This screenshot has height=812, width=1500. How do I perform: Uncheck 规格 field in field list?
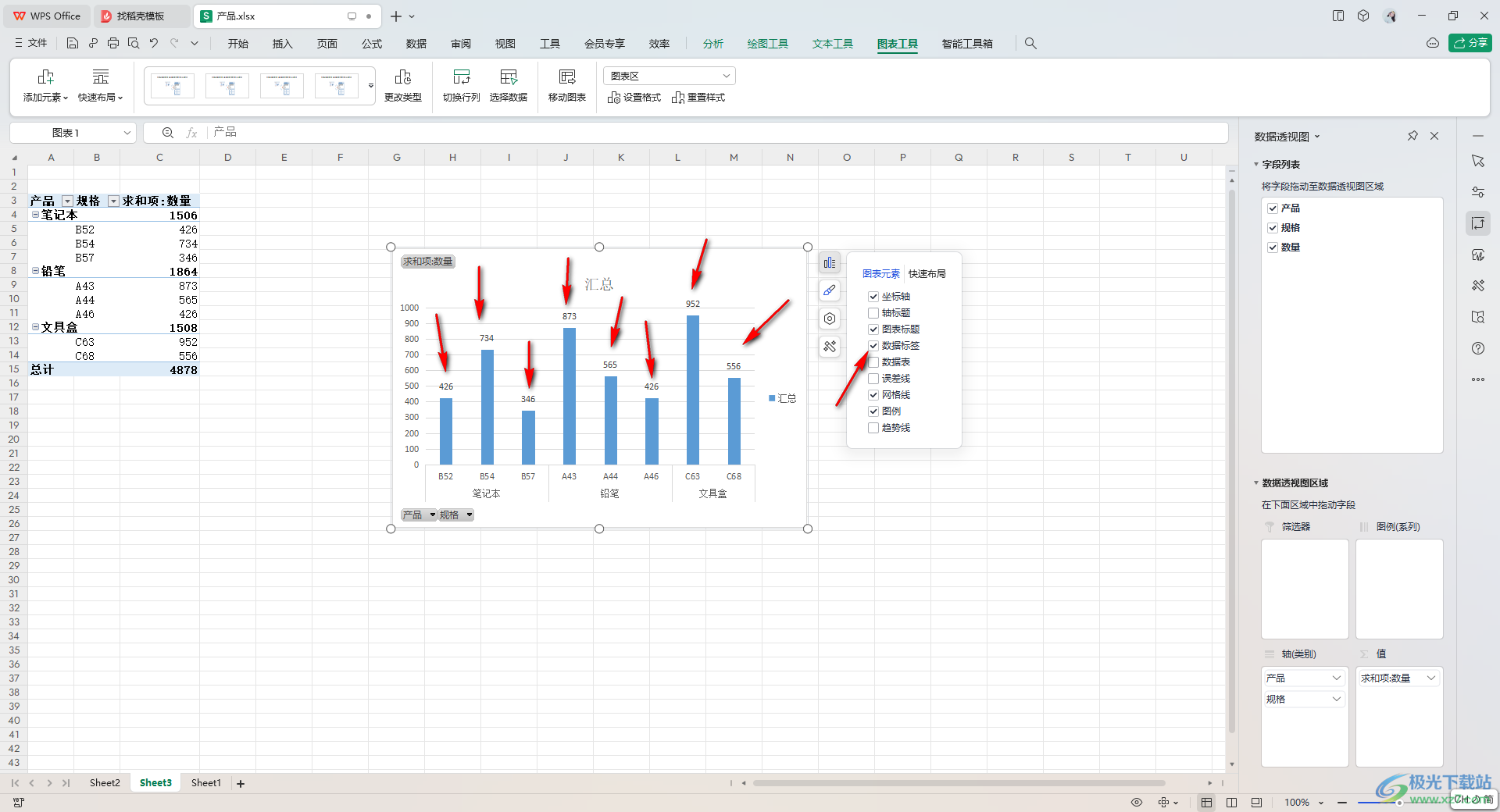pyautogui.click(x=1273, y=228)
